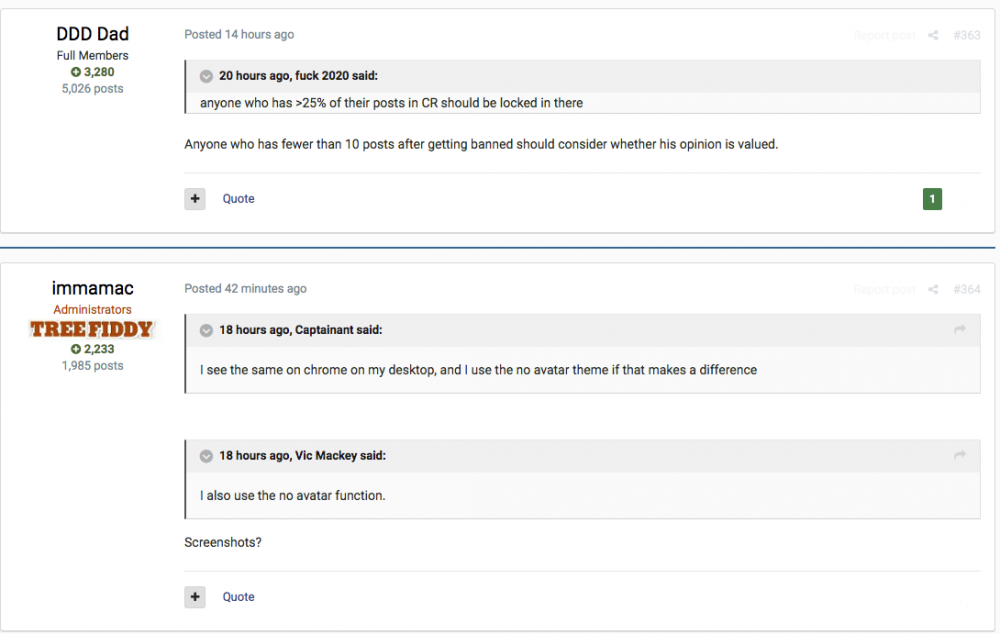
Task: Toggle multiquote plus on DDD Dad's post
Action: [x=195, y=199]
